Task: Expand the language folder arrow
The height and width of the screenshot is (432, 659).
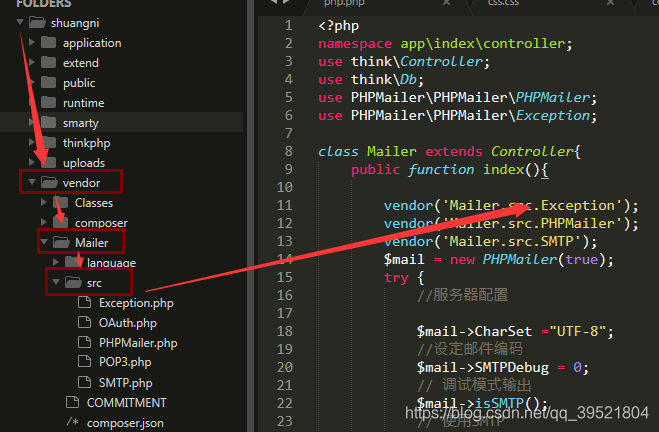Action: (x=56, y=262)
